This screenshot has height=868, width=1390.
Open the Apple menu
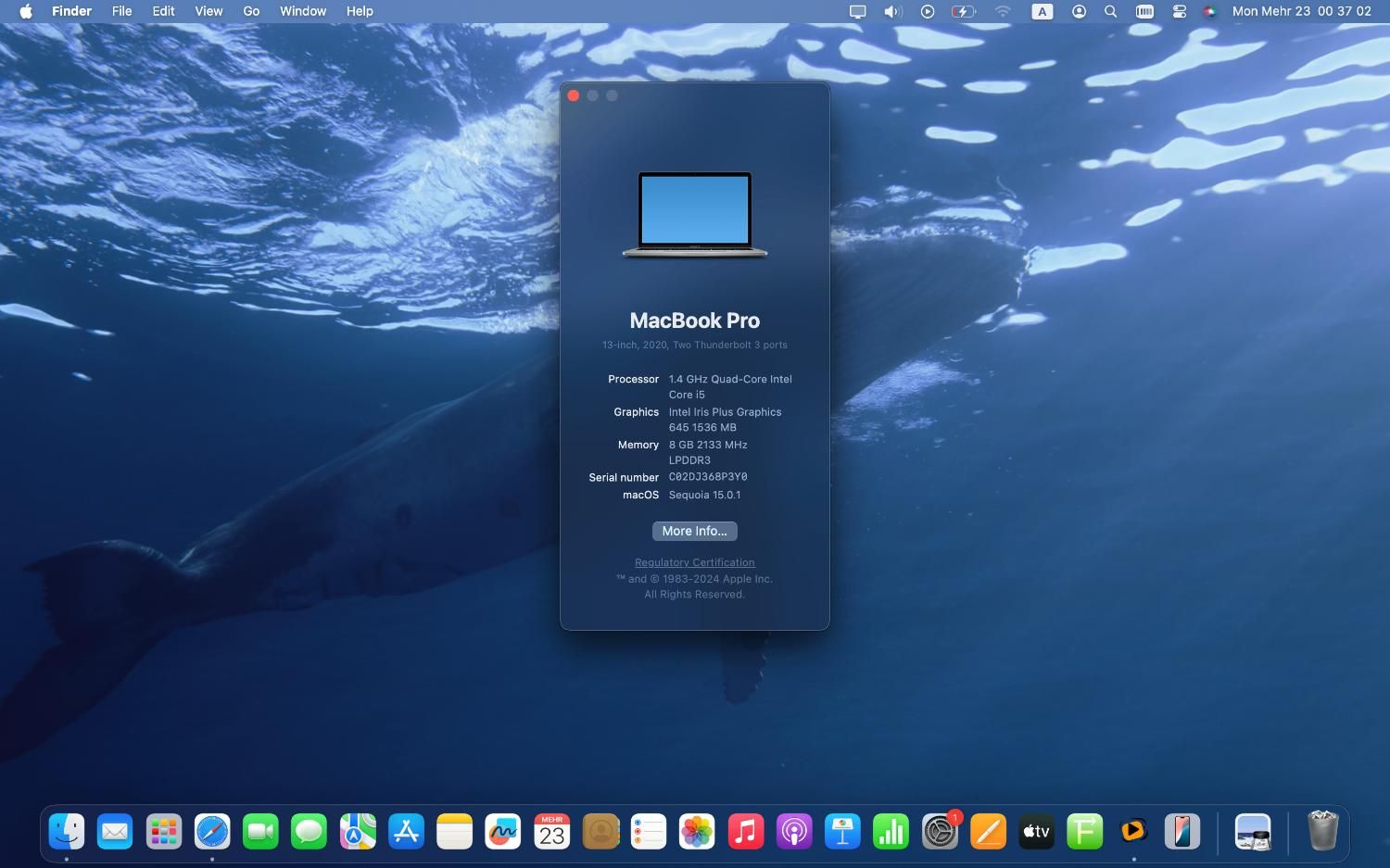coord(26,11)
